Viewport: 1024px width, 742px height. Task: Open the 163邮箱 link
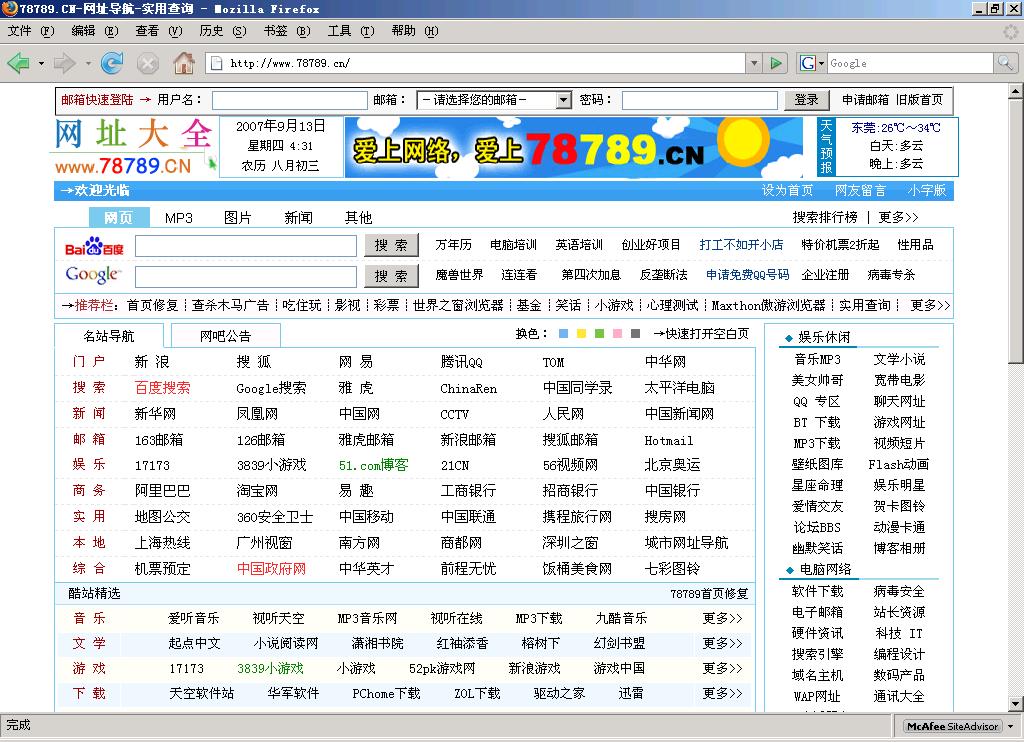(159, 440)
